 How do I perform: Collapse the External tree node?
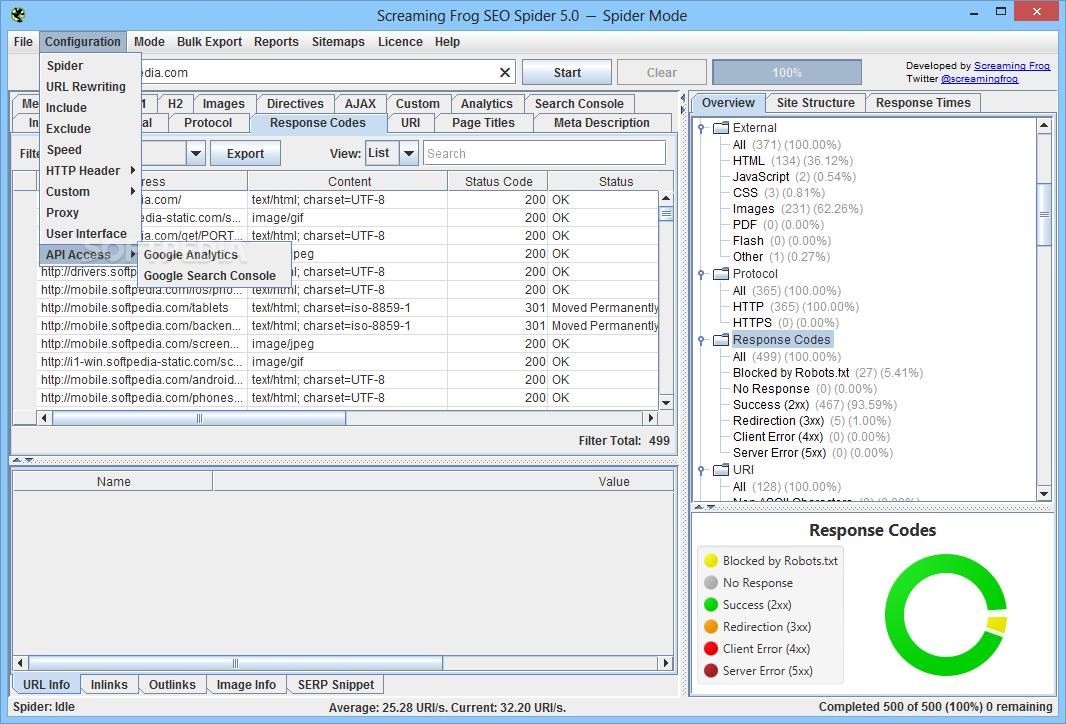(701, 128)
